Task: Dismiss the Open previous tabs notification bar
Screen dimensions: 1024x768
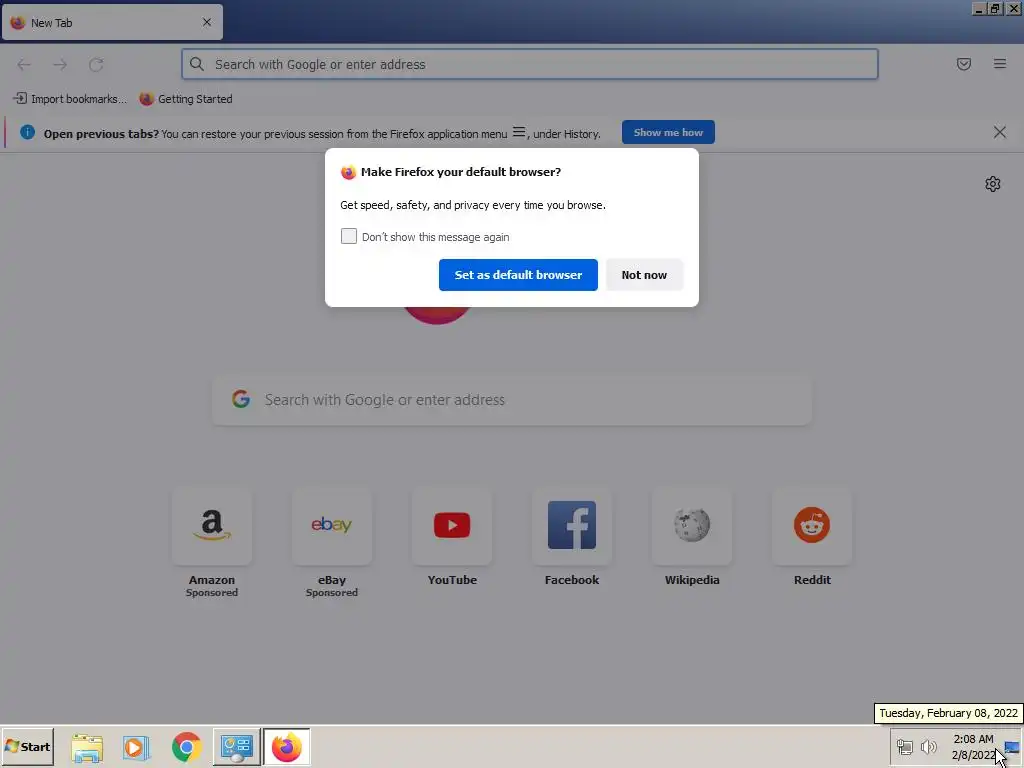Action: (x=999, y=133)
